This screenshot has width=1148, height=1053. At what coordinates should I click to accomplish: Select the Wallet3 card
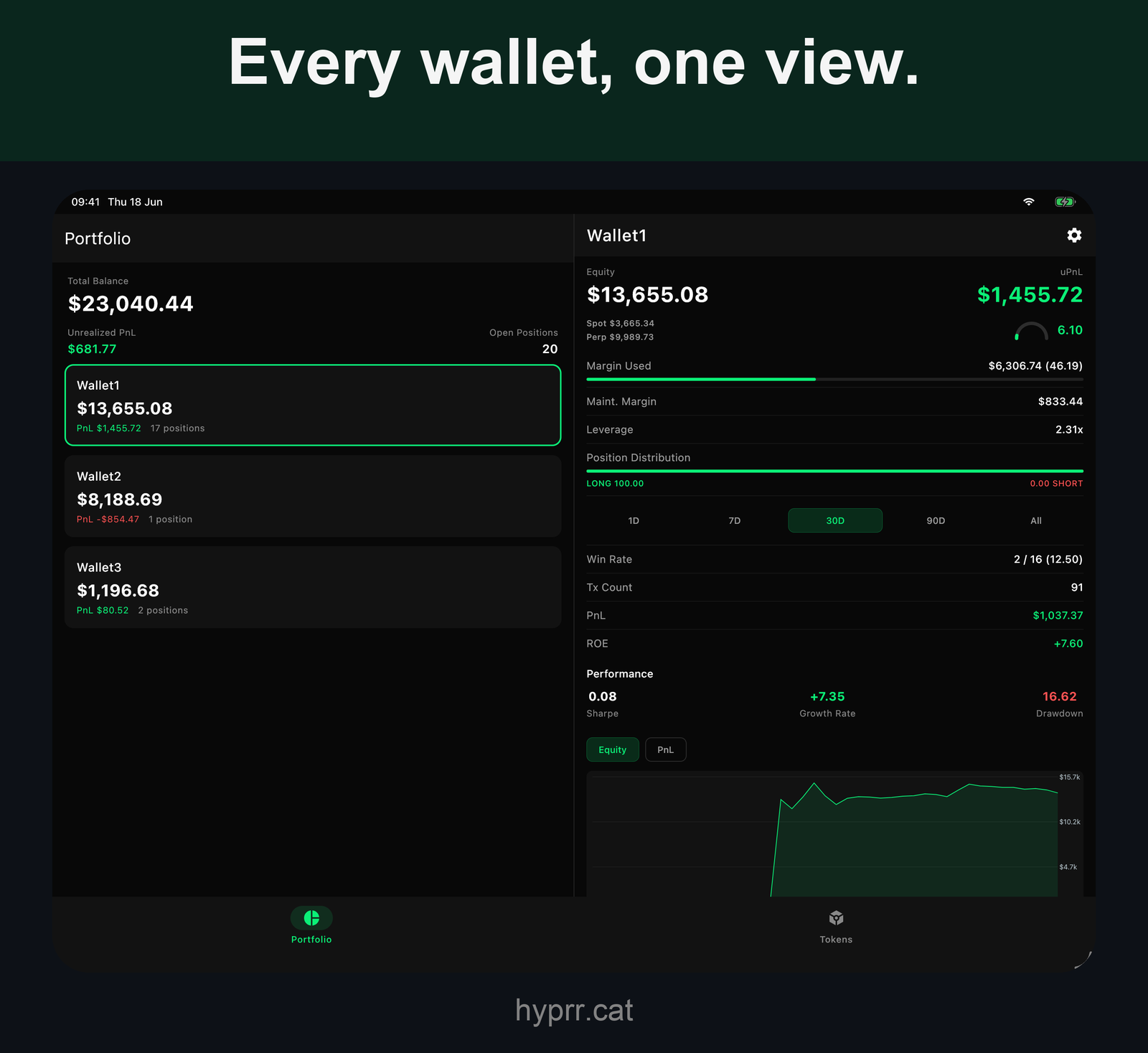[313, 587]
